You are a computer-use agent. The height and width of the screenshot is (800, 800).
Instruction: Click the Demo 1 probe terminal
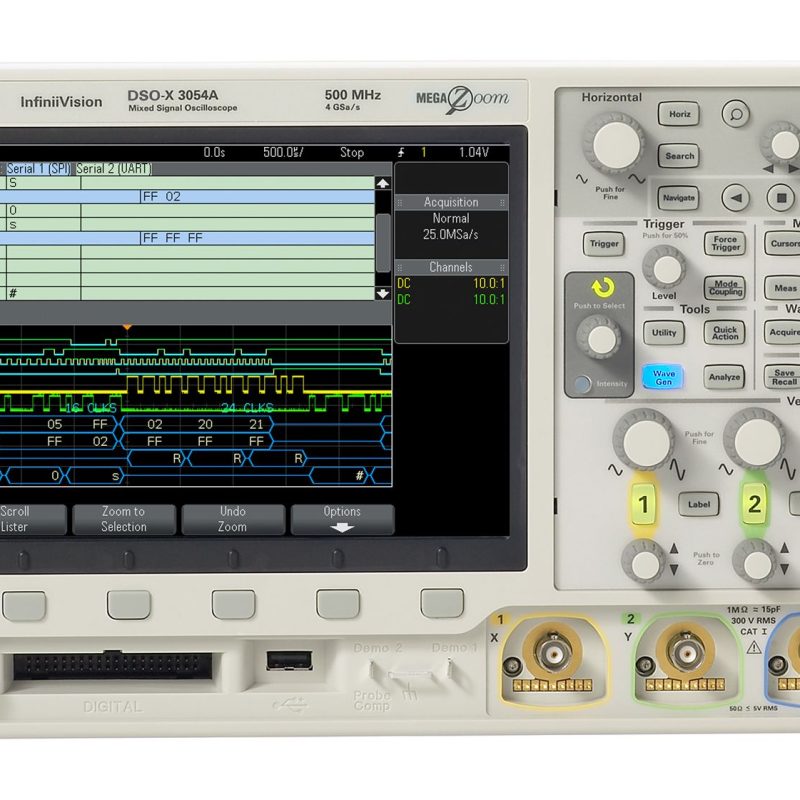pos(449,667)
